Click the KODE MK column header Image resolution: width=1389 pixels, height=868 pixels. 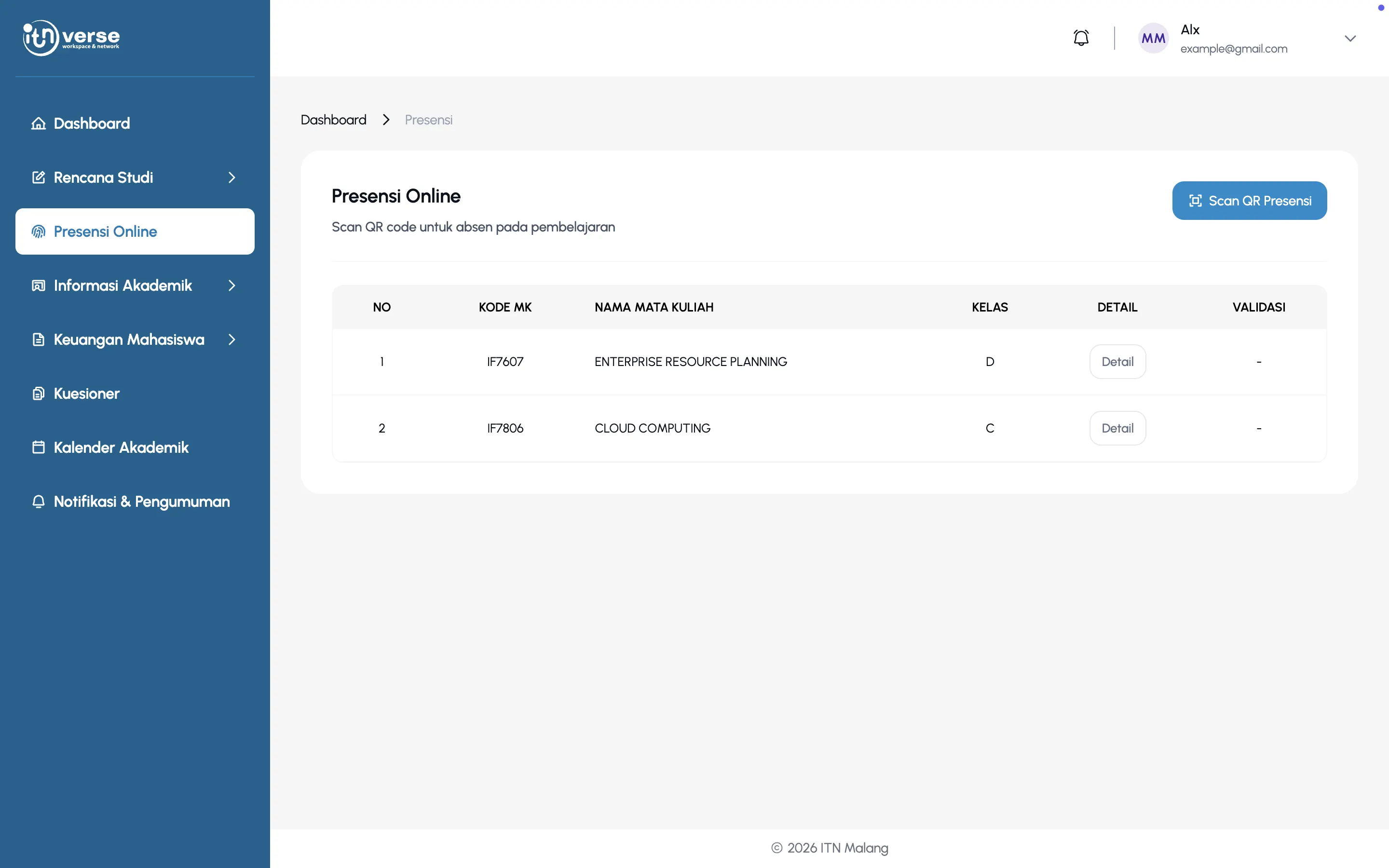(505, 307)
